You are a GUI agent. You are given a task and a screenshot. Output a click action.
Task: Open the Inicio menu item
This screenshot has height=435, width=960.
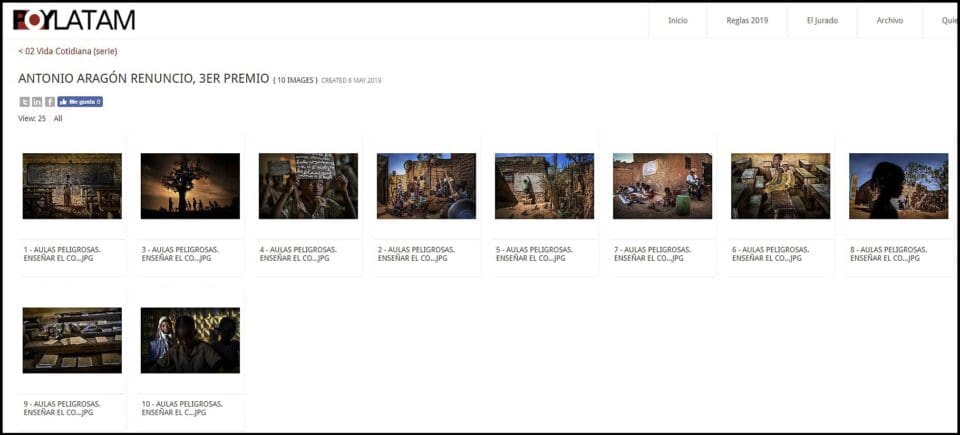(678, 20)
